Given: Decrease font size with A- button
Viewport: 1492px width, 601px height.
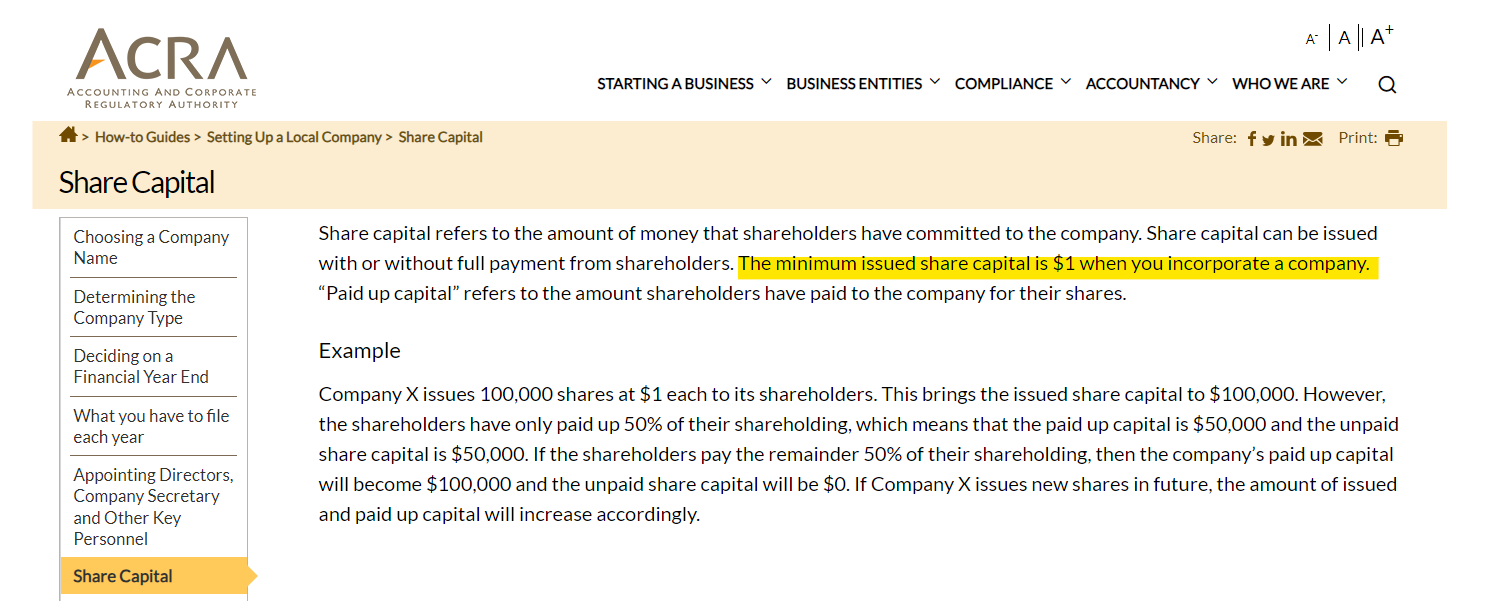Looking at the screenshot, I should point(1312,39).
